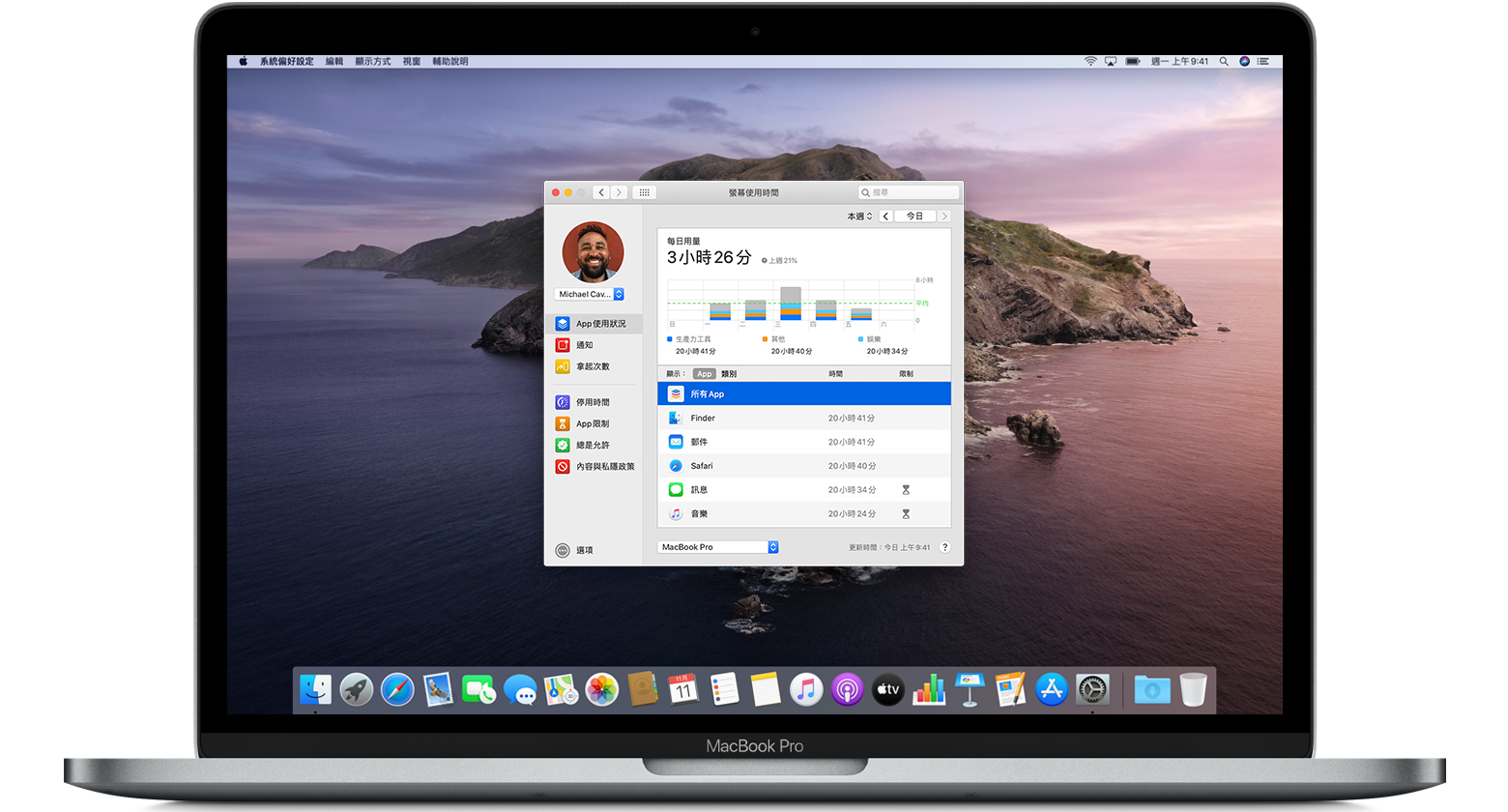
Task: Switch display to App view
Action: tap(705, 374)
